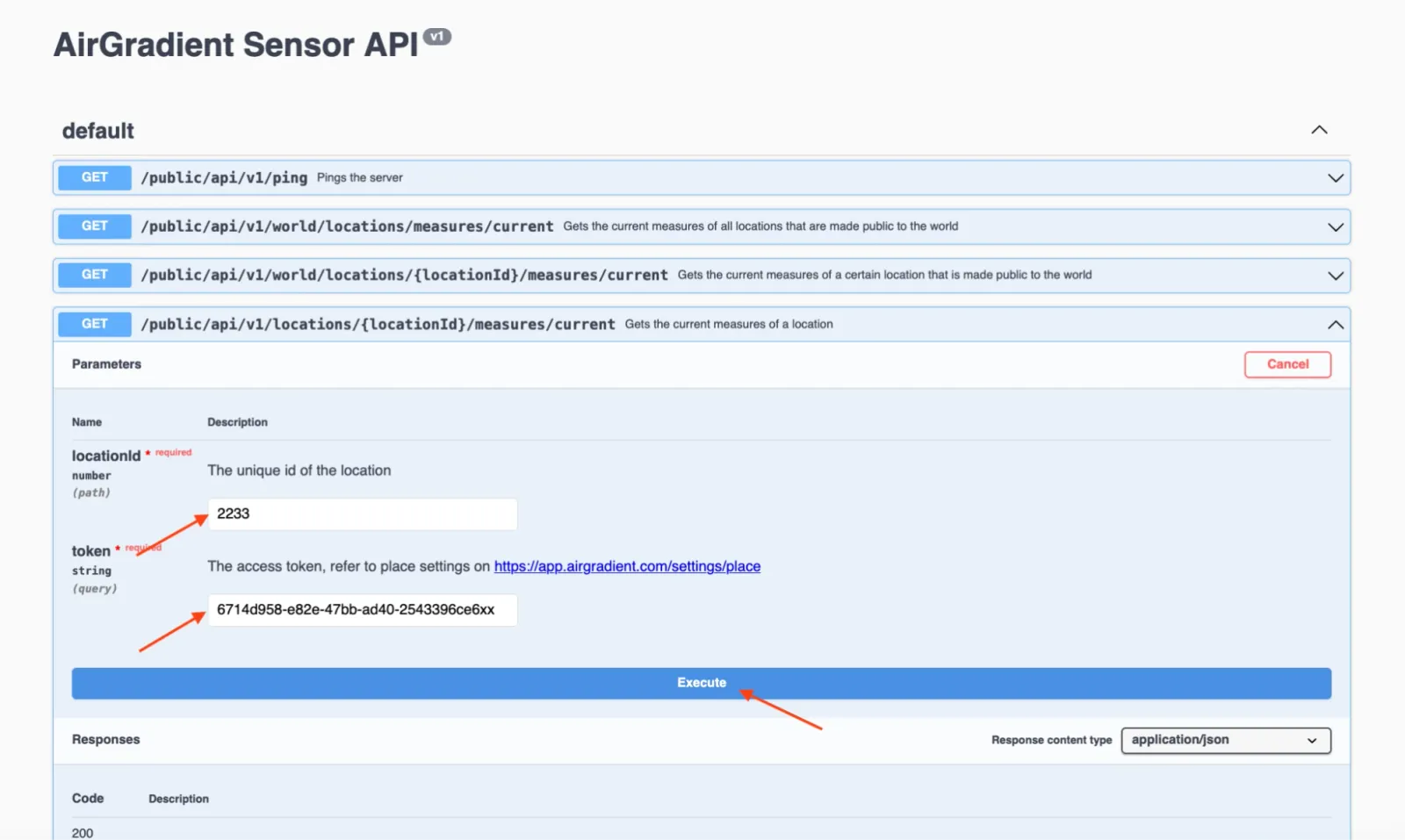Click the Responses section heading

point(105,739)
